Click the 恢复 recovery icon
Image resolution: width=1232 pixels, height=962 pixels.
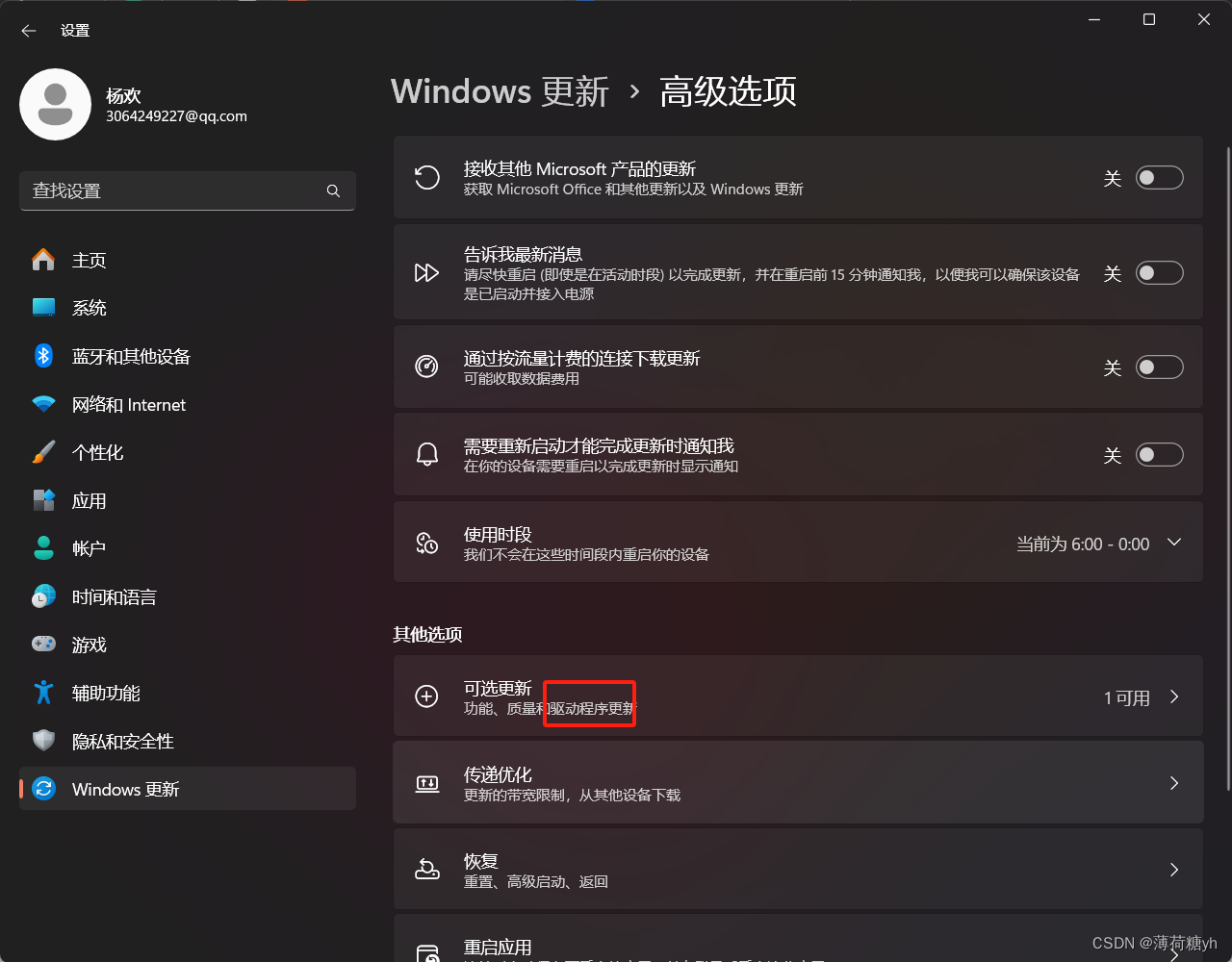click(426, 870)
